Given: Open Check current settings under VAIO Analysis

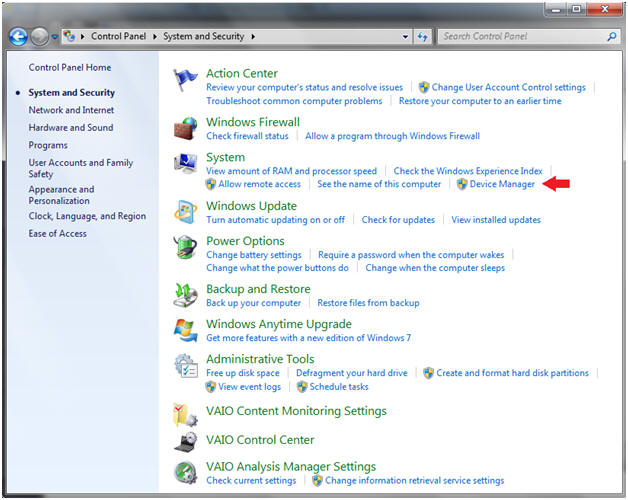Looking at the screenshot, I should (251, 480).
